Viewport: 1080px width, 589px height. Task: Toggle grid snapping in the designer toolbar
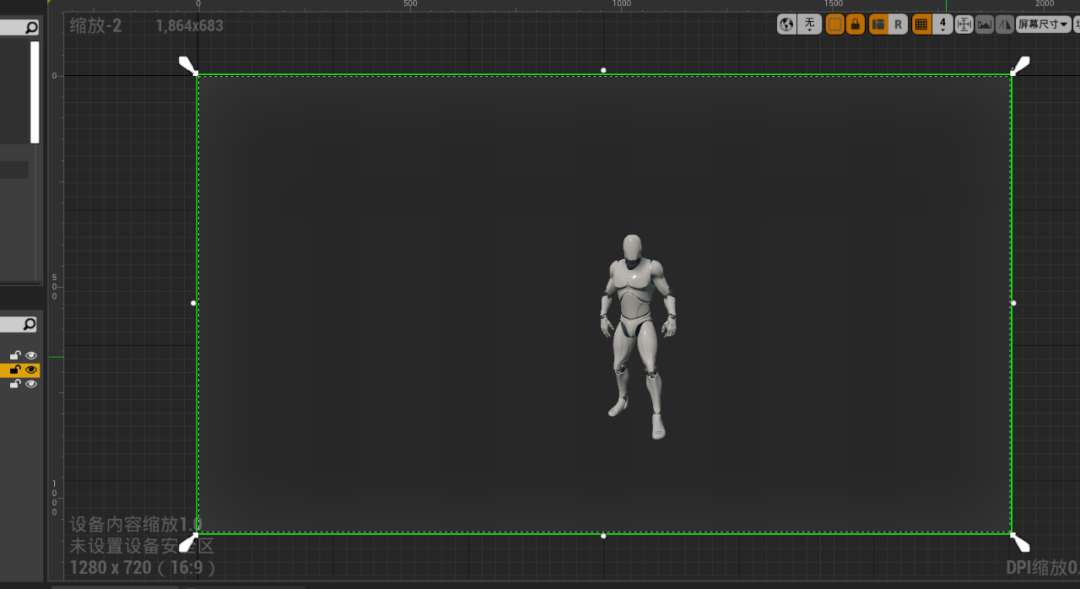pos(922,25)
